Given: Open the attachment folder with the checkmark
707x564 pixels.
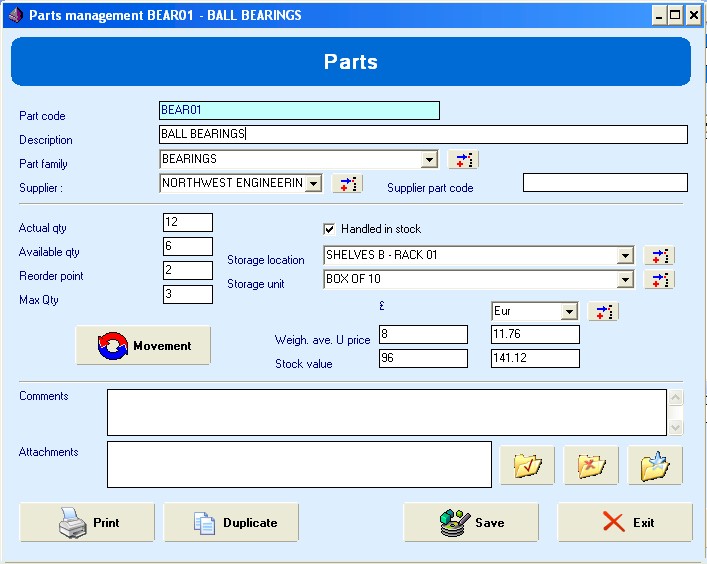Looking at the screenshot, I should (x=527, y=465).
